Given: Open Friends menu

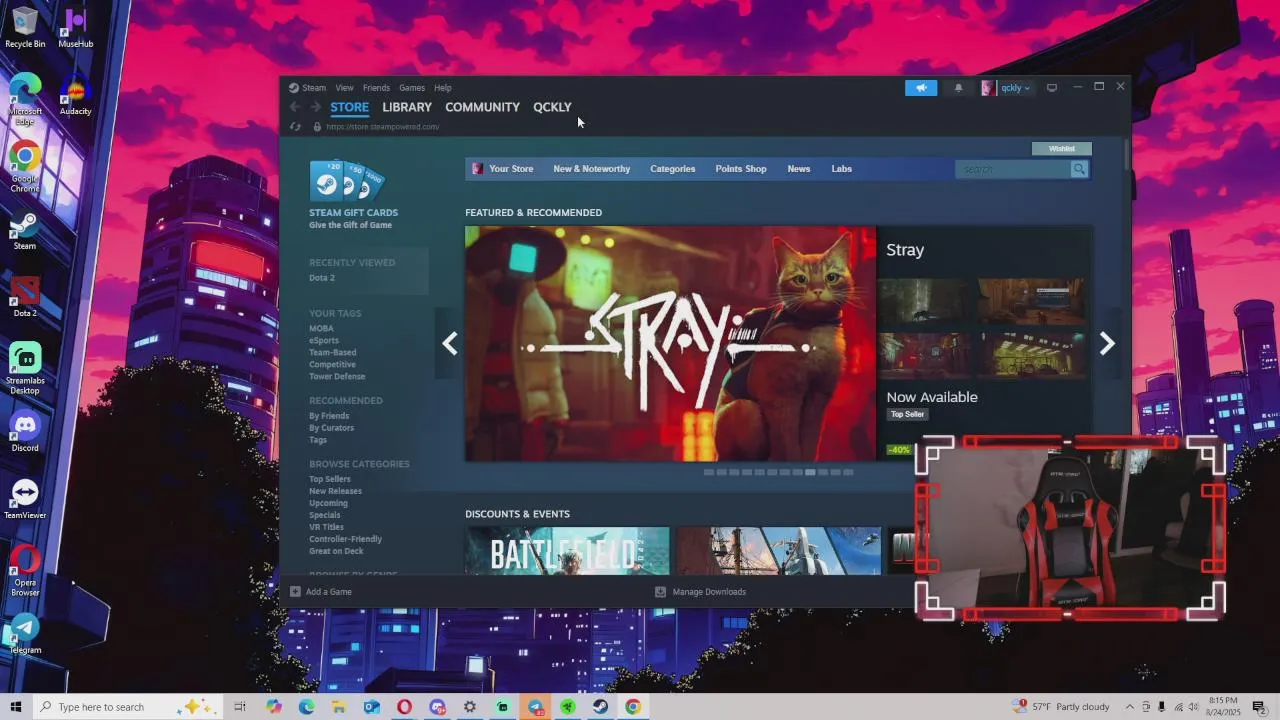Looking at the screenshot, I should 376,88.
